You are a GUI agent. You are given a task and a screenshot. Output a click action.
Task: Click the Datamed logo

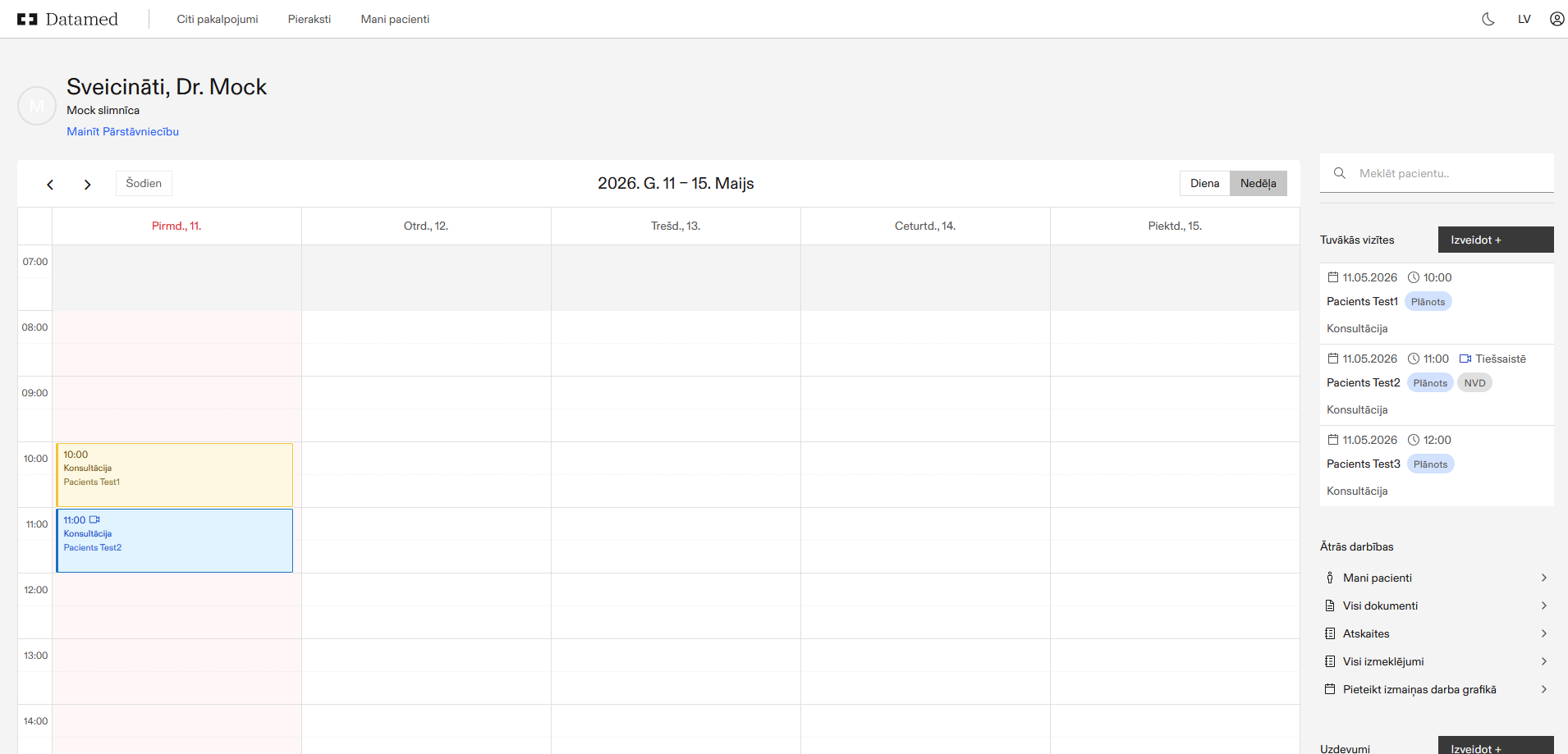67,19
